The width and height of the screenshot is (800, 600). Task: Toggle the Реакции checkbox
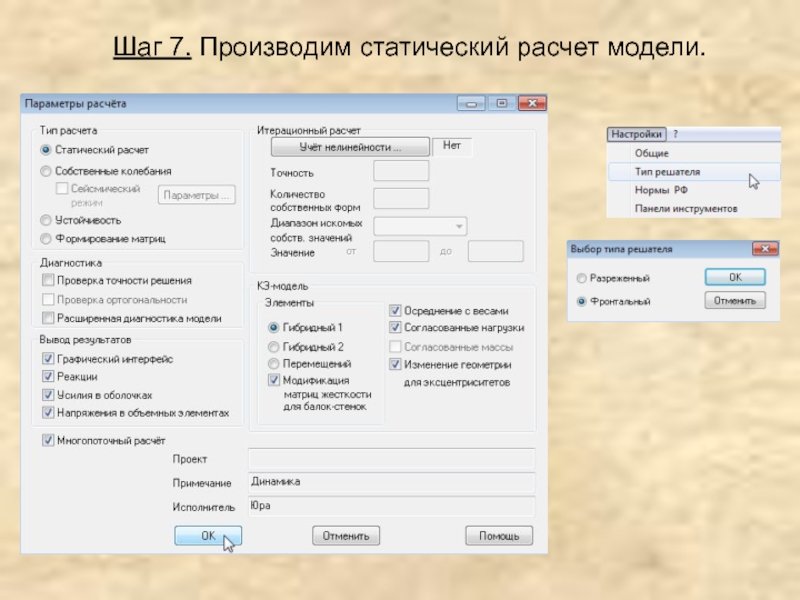[48, 377]
